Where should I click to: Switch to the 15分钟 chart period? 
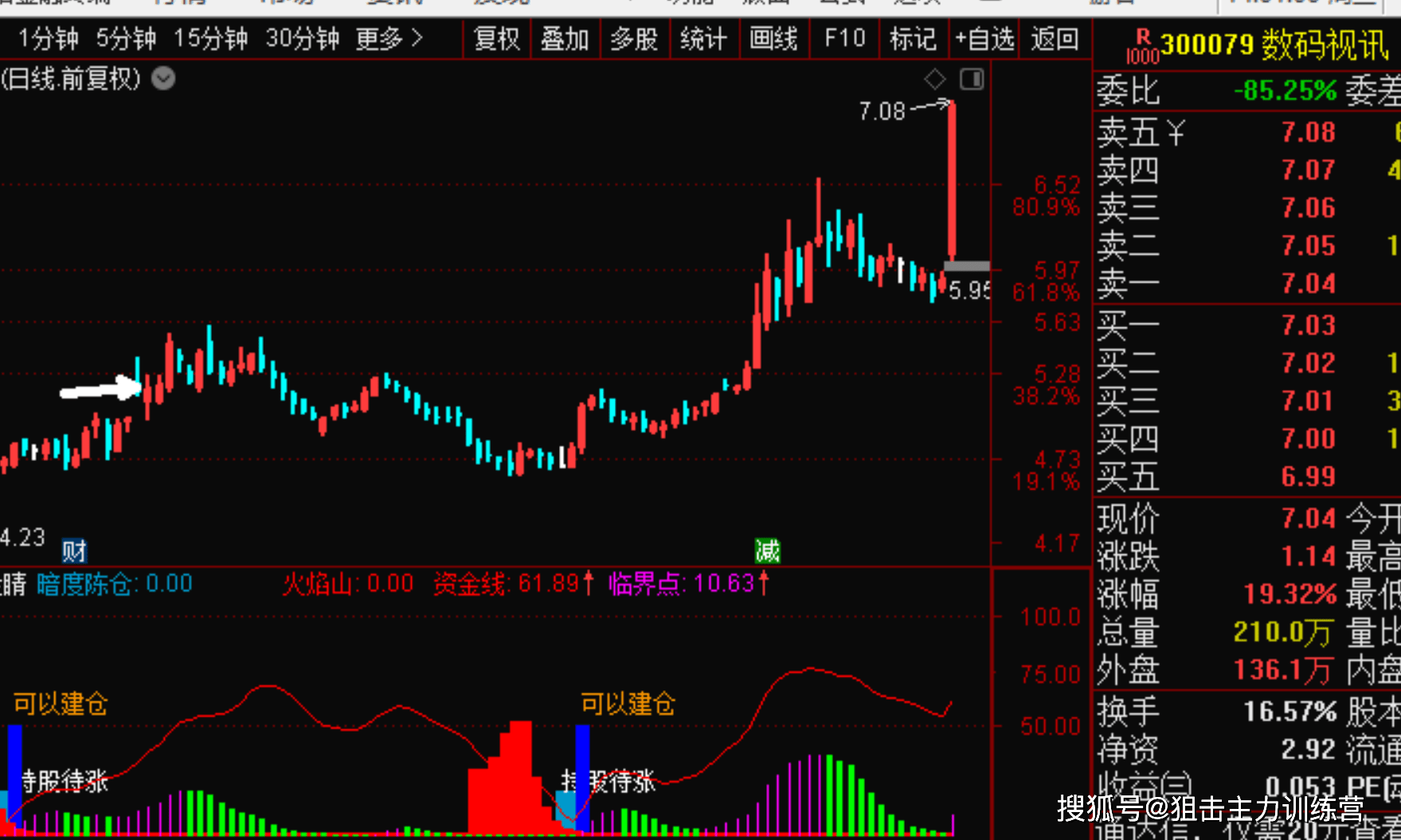(x=211, y=38)
